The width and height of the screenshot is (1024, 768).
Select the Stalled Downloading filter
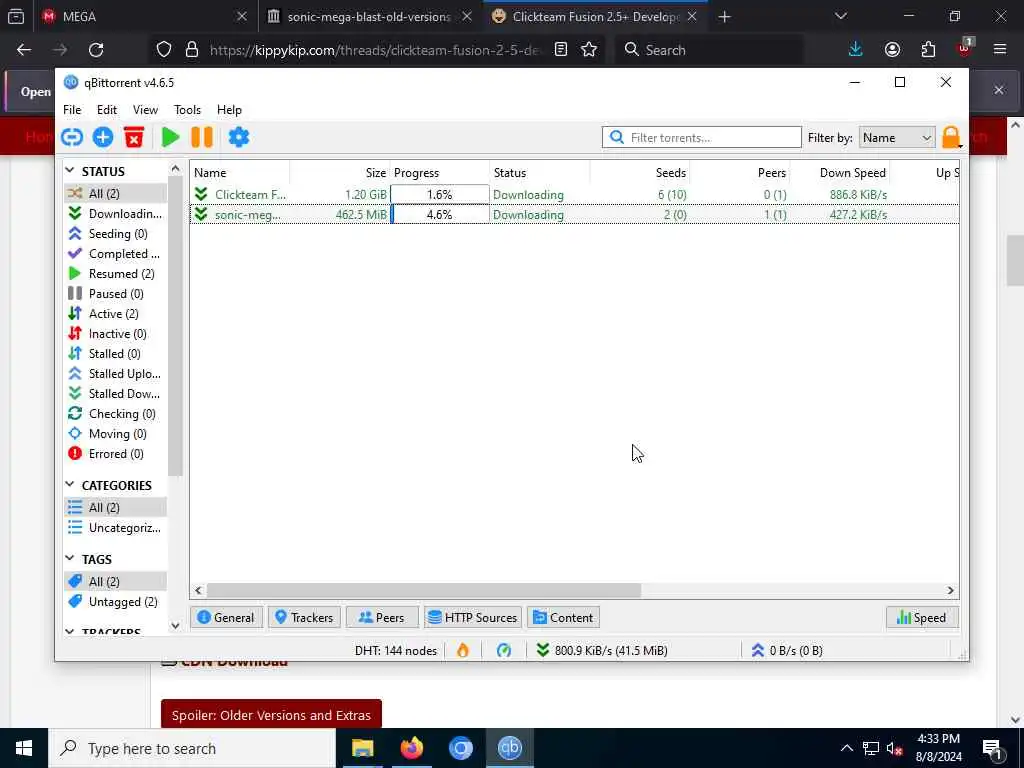[115, 394]
